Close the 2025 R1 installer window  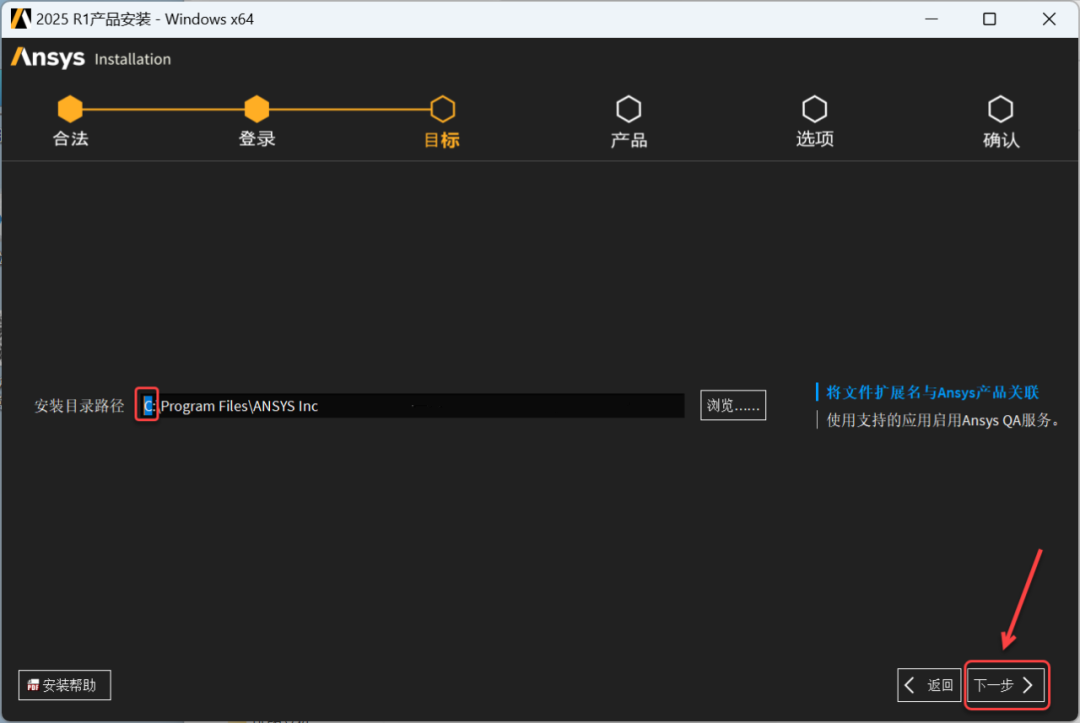coord(1049,19)
